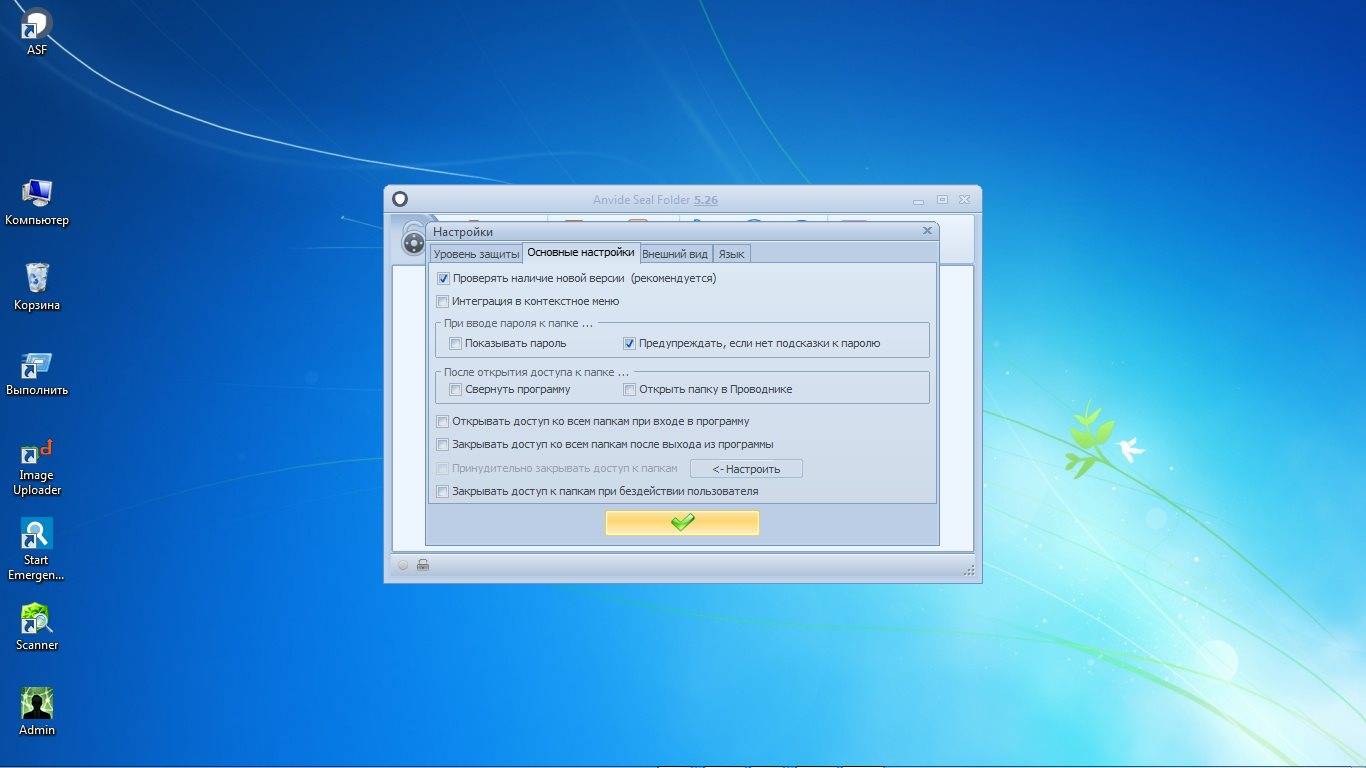Enable Интеграция в контекстное меню
1366x768 pixels.
443,301
